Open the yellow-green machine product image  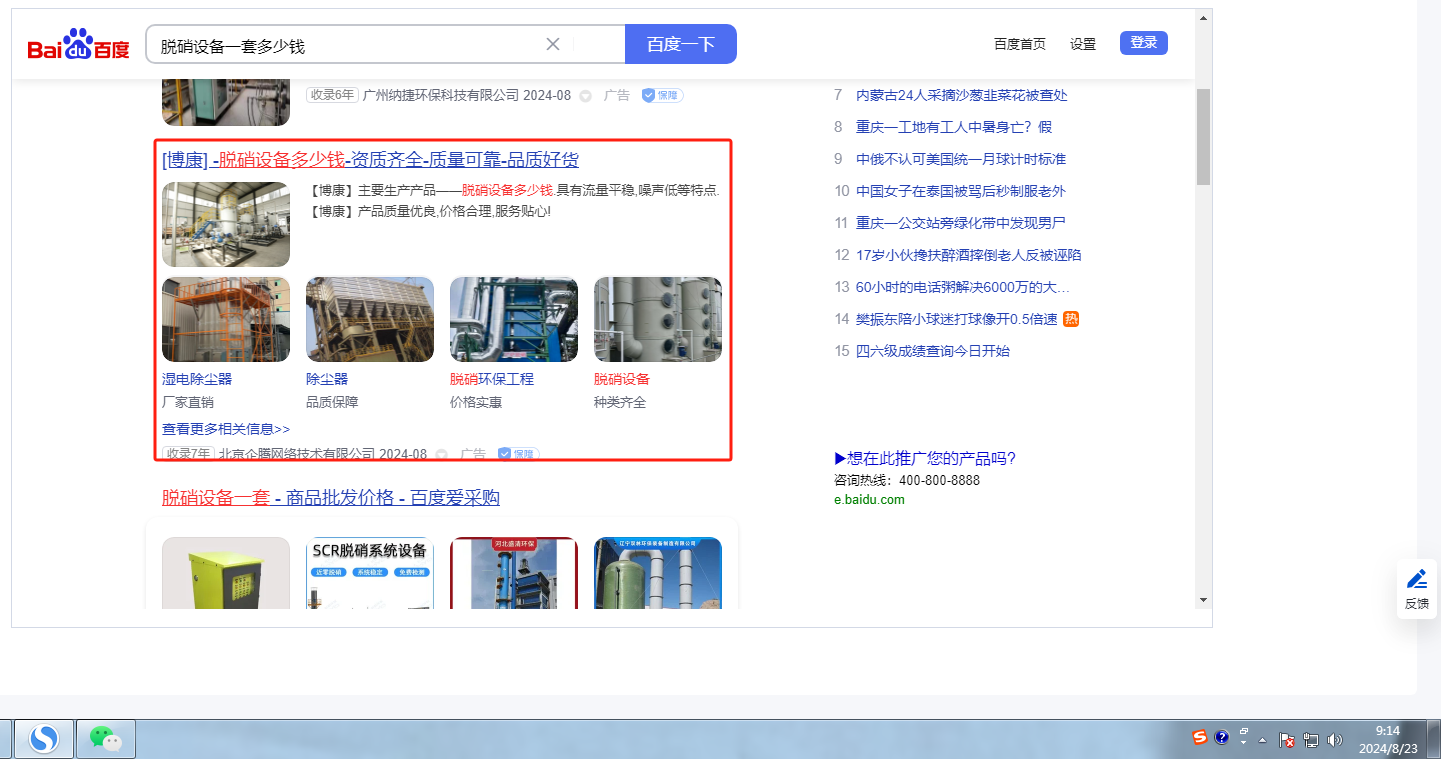coord(226,573)
